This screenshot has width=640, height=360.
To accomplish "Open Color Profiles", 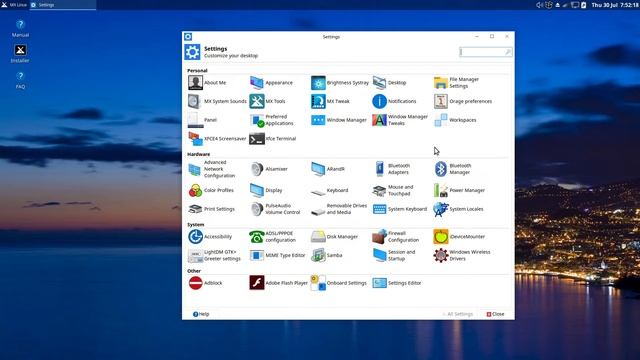I will tap(211, 190).
